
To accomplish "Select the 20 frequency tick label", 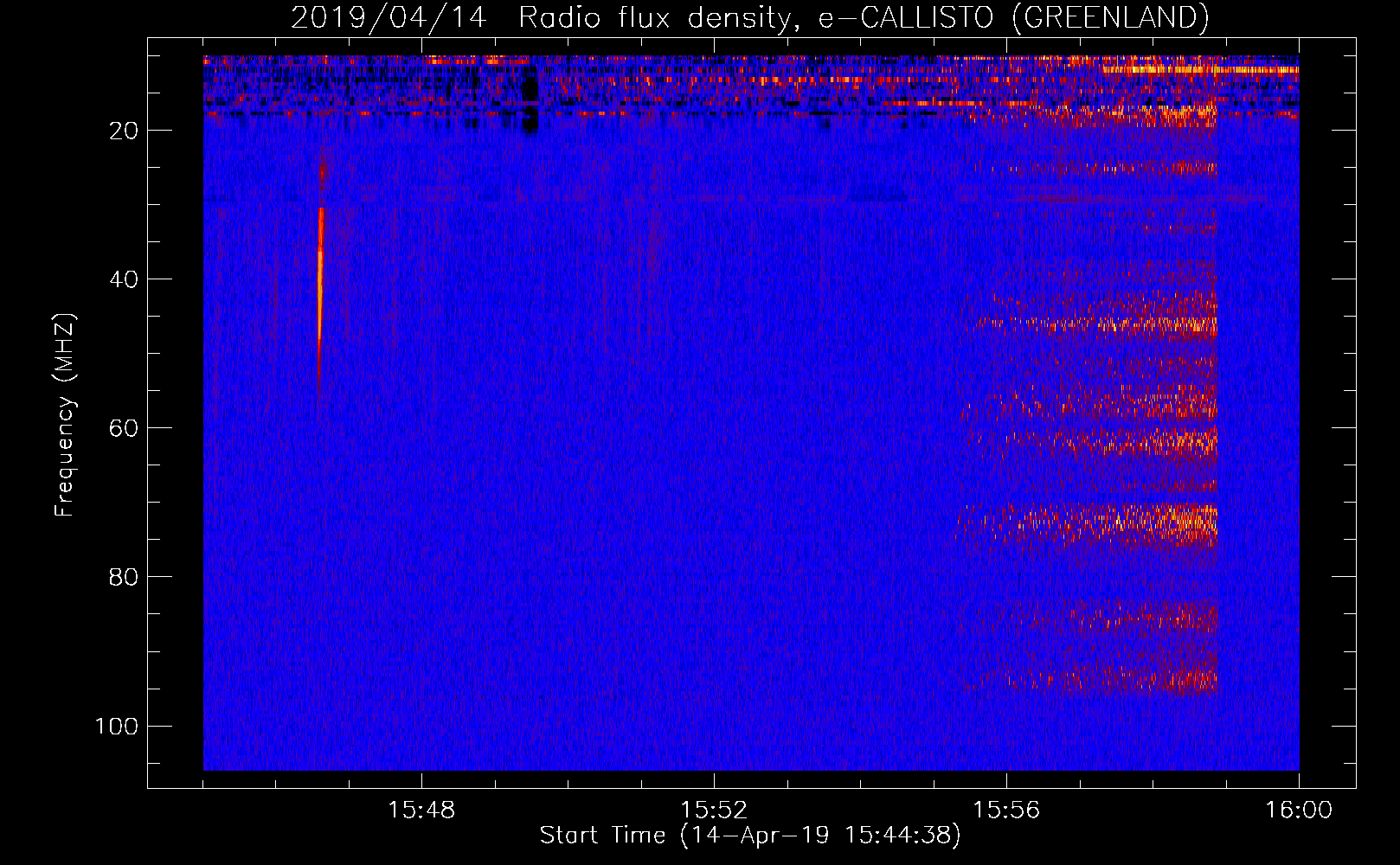I will pos(124,131).
